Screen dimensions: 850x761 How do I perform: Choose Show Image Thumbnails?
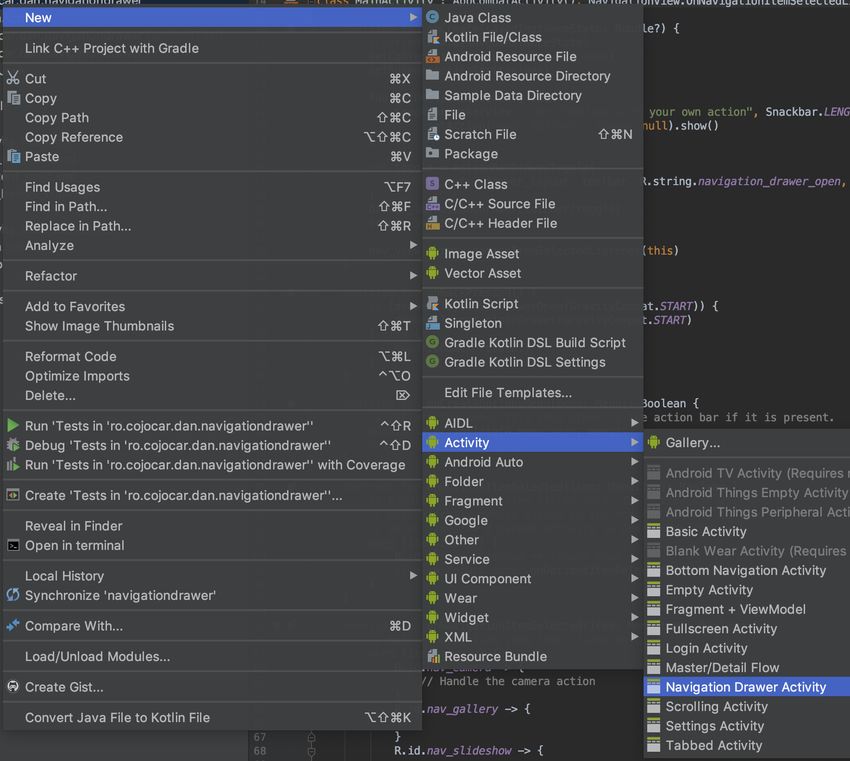pyautogui.click(x=212, y=326)
